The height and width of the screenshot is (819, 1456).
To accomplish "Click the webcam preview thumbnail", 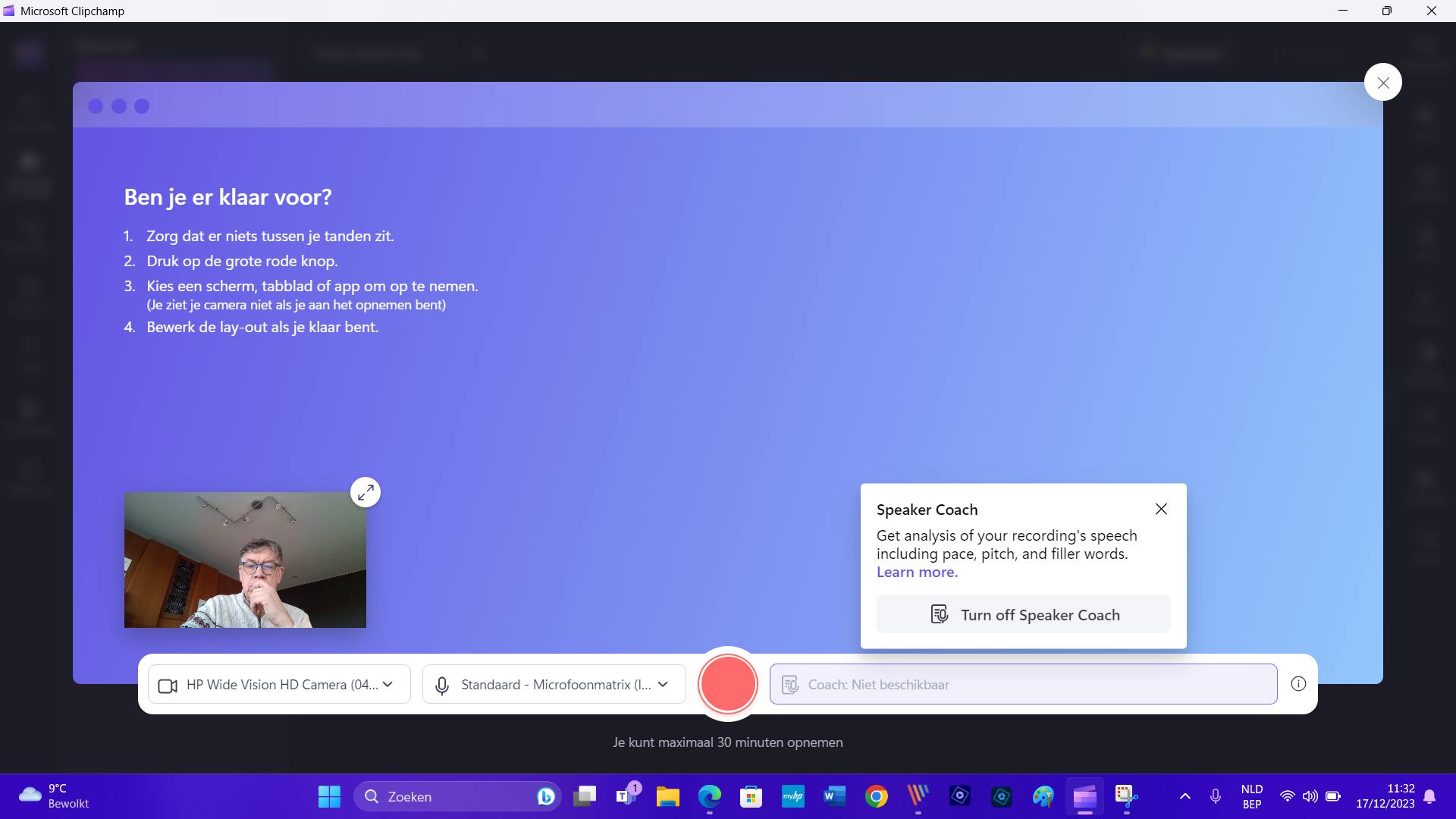I will [245, 560].
